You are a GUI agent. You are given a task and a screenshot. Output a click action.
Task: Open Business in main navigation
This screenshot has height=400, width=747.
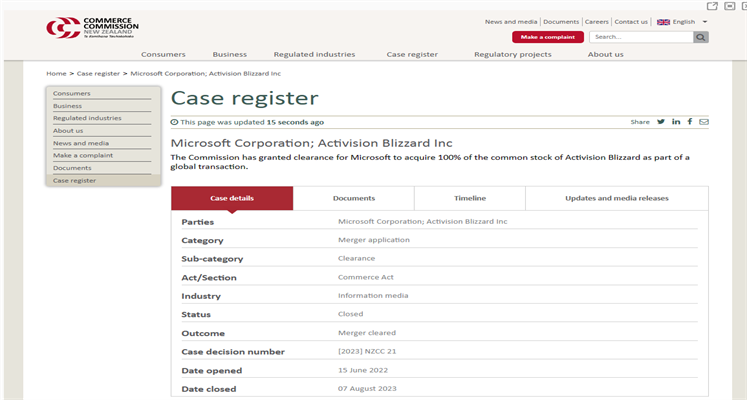tap(230, 54)
